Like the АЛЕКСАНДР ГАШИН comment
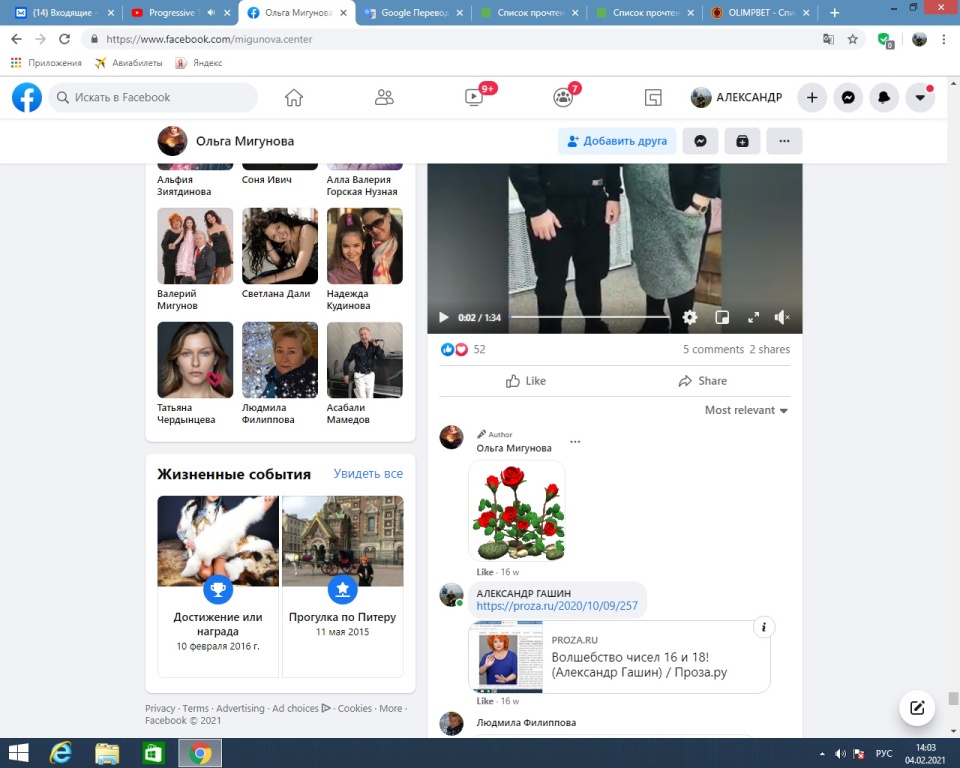960x768 pixels. point(485,701)
